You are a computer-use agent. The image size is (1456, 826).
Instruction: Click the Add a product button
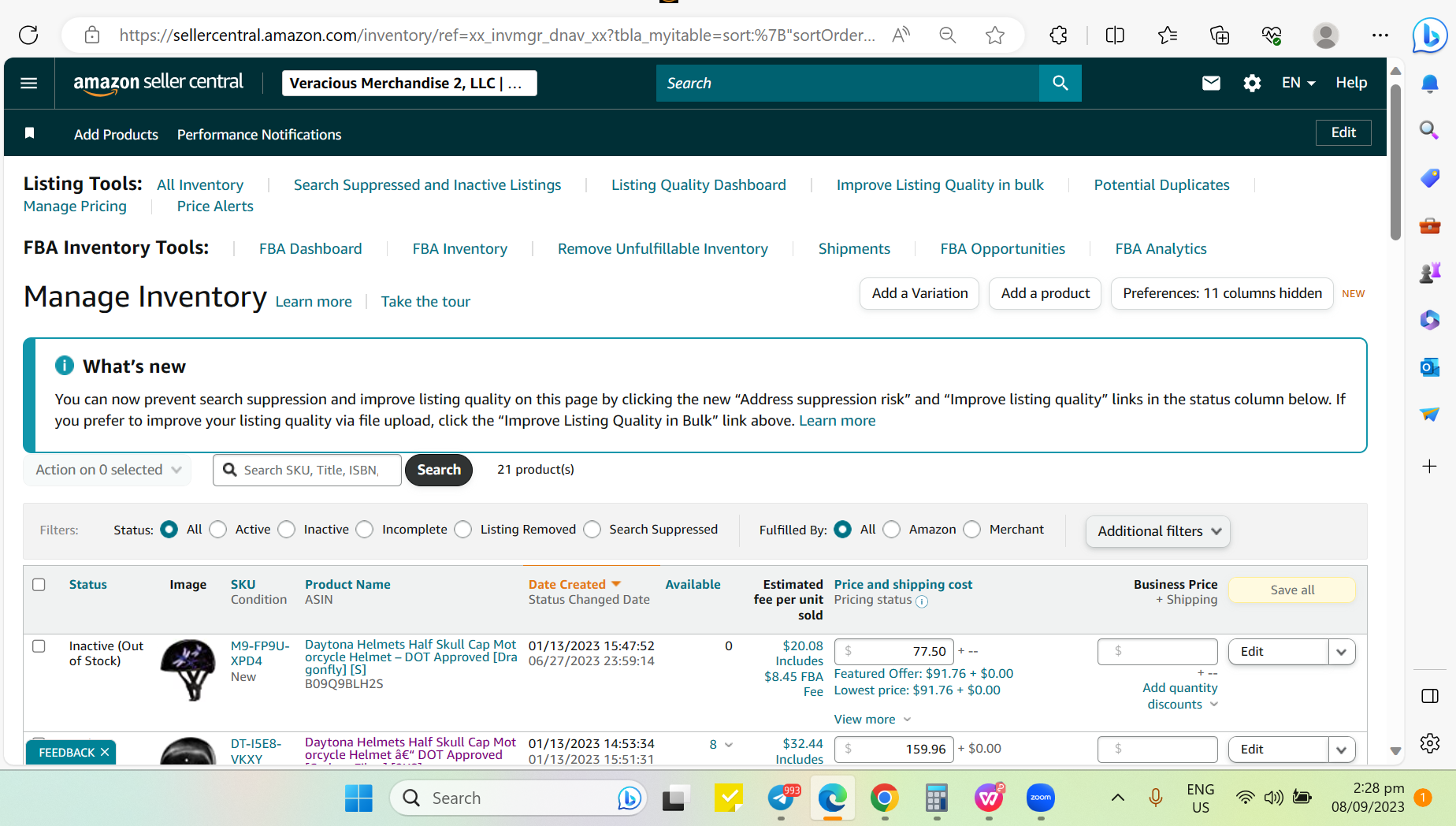1045,293
